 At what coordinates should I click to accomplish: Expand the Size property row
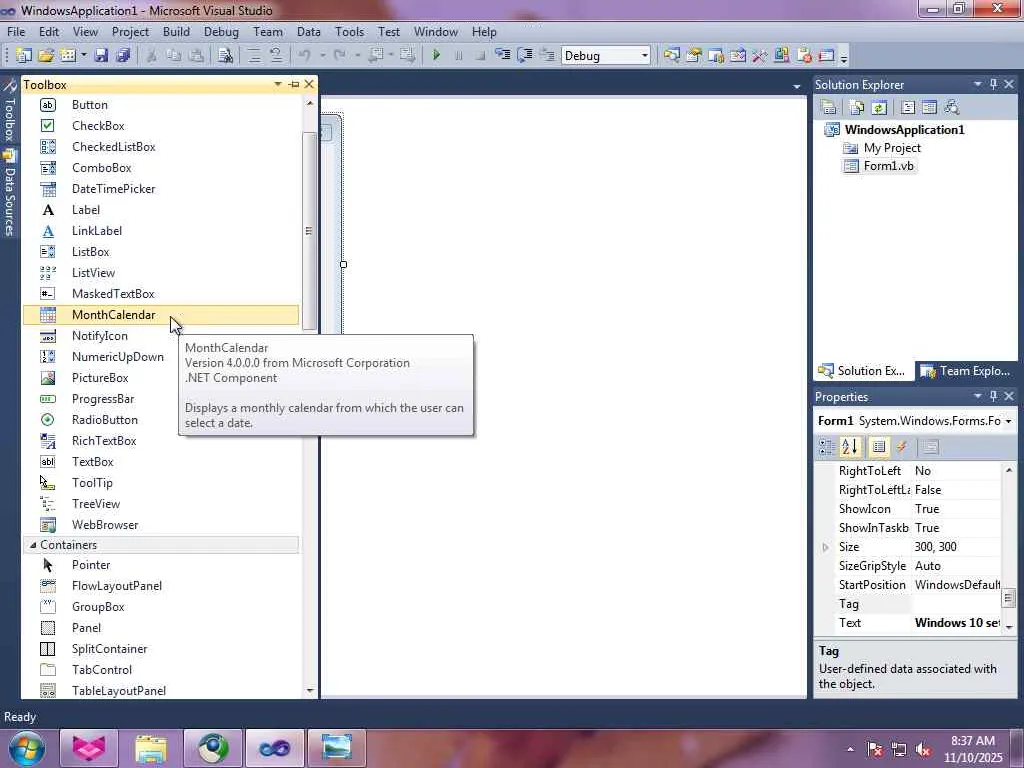tap(825, 547)
